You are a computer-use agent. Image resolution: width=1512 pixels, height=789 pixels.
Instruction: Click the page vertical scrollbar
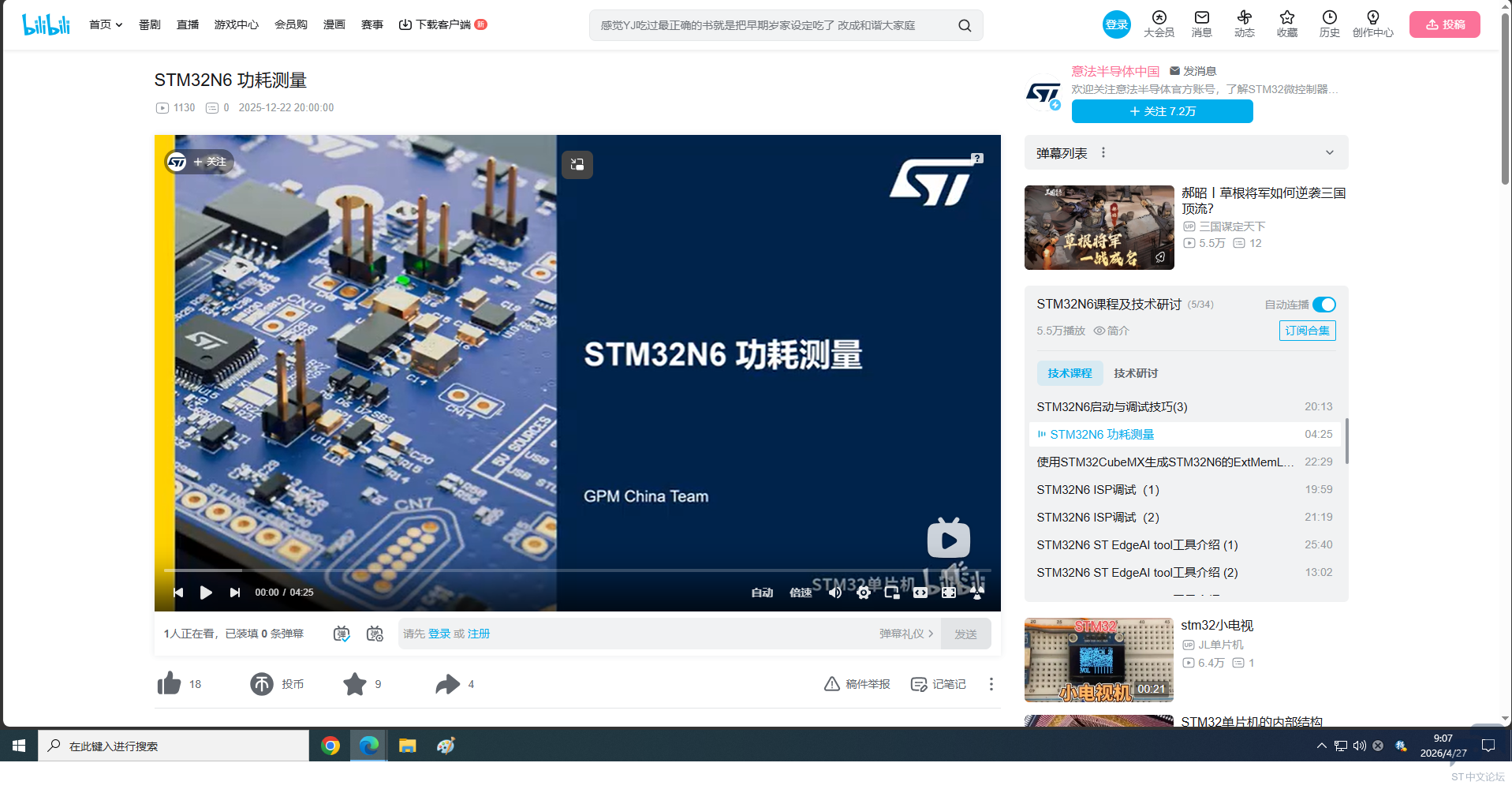pos(1506,98)
